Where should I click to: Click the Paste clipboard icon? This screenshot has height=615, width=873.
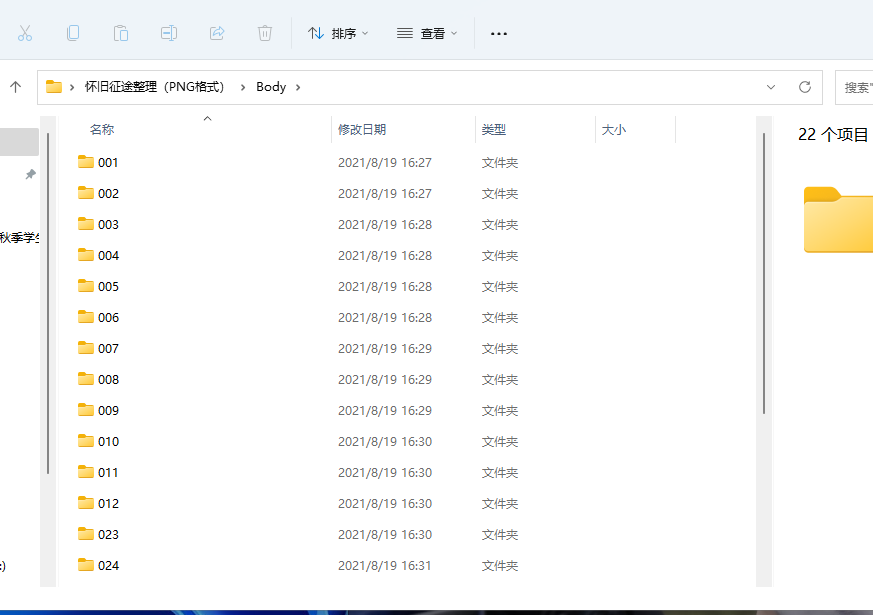pos(121,33)
